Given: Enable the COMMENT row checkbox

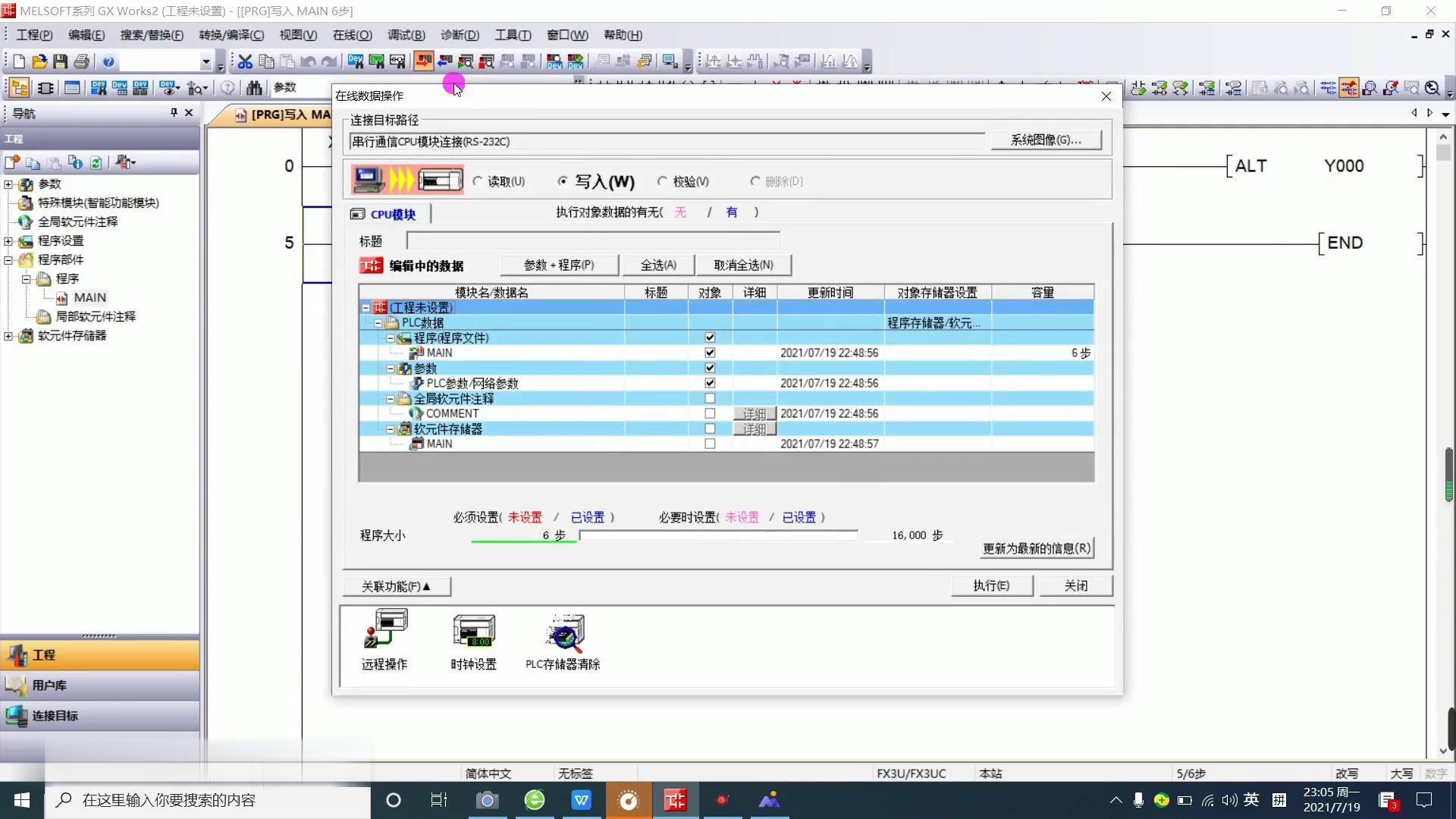Looking at the screenshot, I should 710,413.
